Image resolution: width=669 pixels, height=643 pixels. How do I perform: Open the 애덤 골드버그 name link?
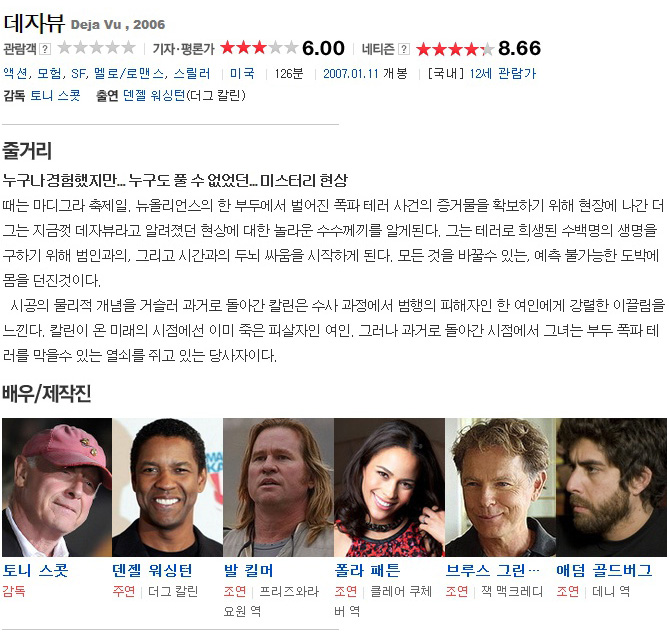point(604,570)
